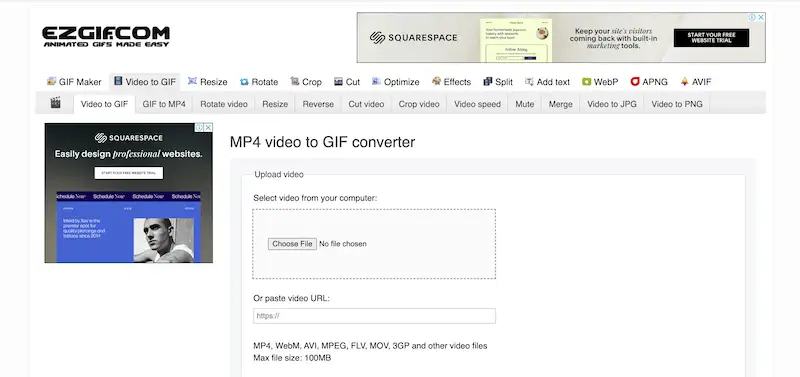Click the info icon on top banner ad
This screenshot has width=800, height=377.
(x=752, y=17)
